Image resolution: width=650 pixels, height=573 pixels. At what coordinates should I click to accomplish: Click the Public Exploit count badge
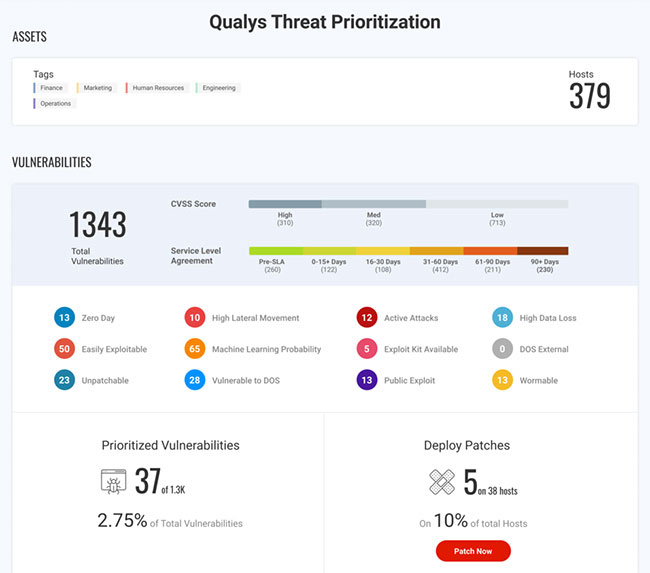tap(367, 380)
